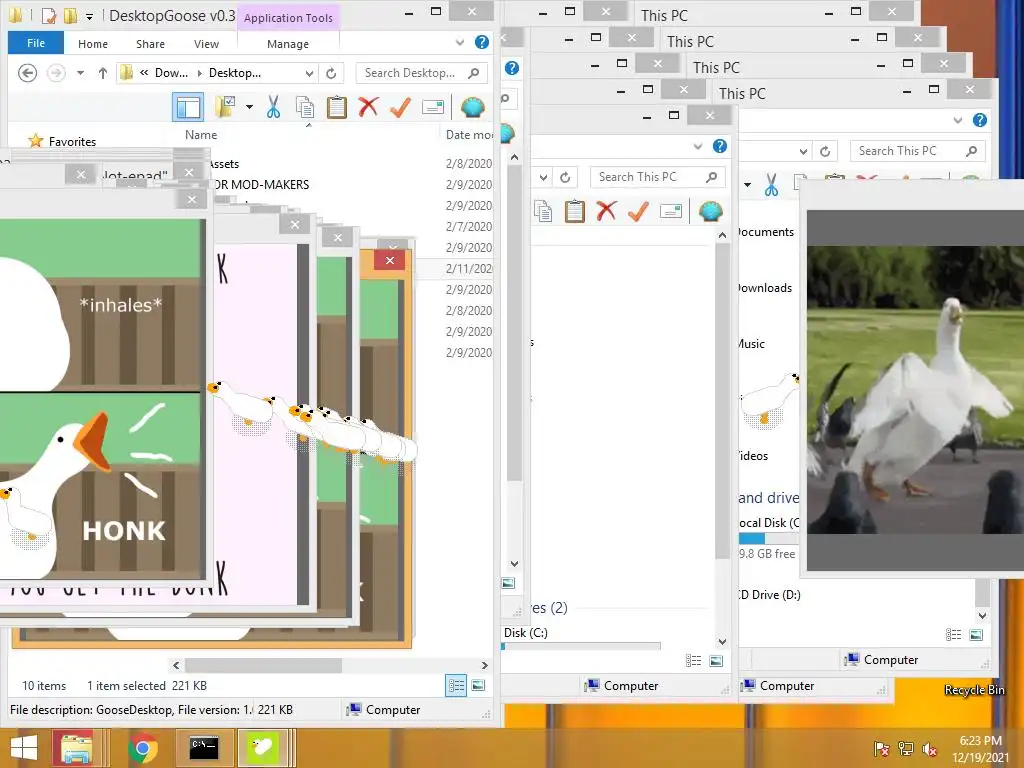
Task: Click Paste icon in This PC window showing Disk (C:)
Action: 575,211
